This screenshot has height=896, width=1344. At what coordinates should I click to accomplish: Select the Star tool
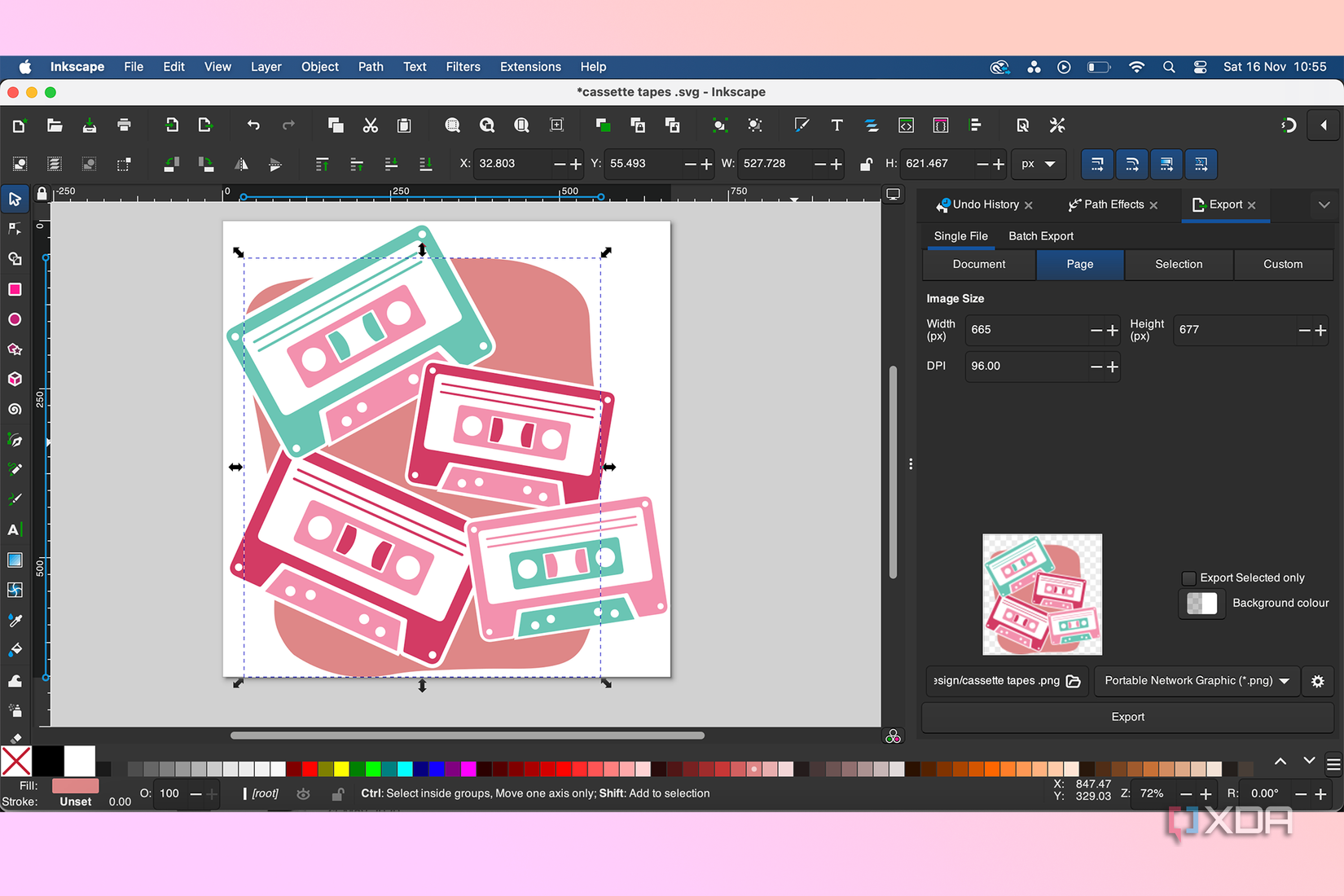click(x=15, y=349)
